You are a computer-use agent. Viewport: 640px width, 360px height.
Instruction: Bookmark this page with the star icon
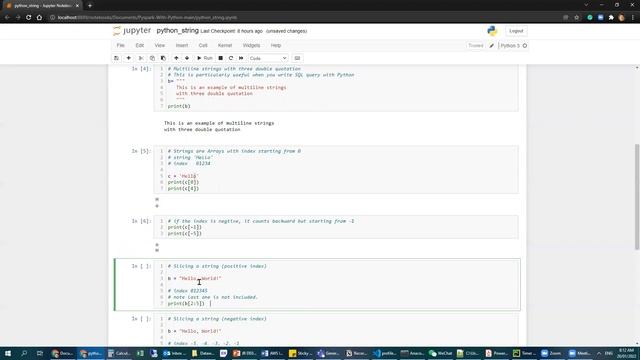(576, 18)
